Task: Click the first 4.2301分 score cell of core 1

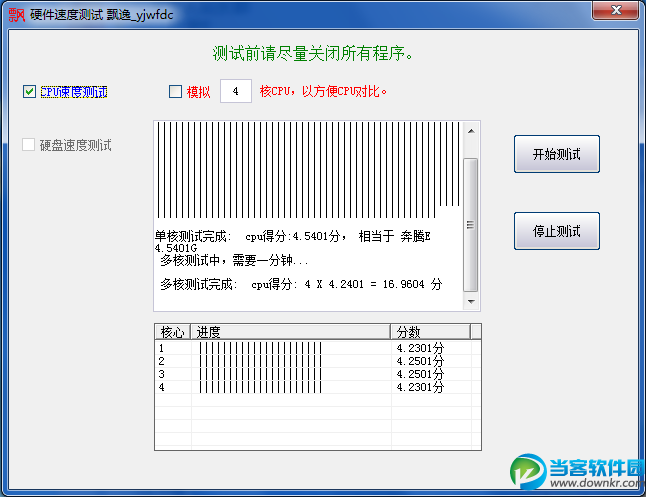Action: [x=420, y=348]
